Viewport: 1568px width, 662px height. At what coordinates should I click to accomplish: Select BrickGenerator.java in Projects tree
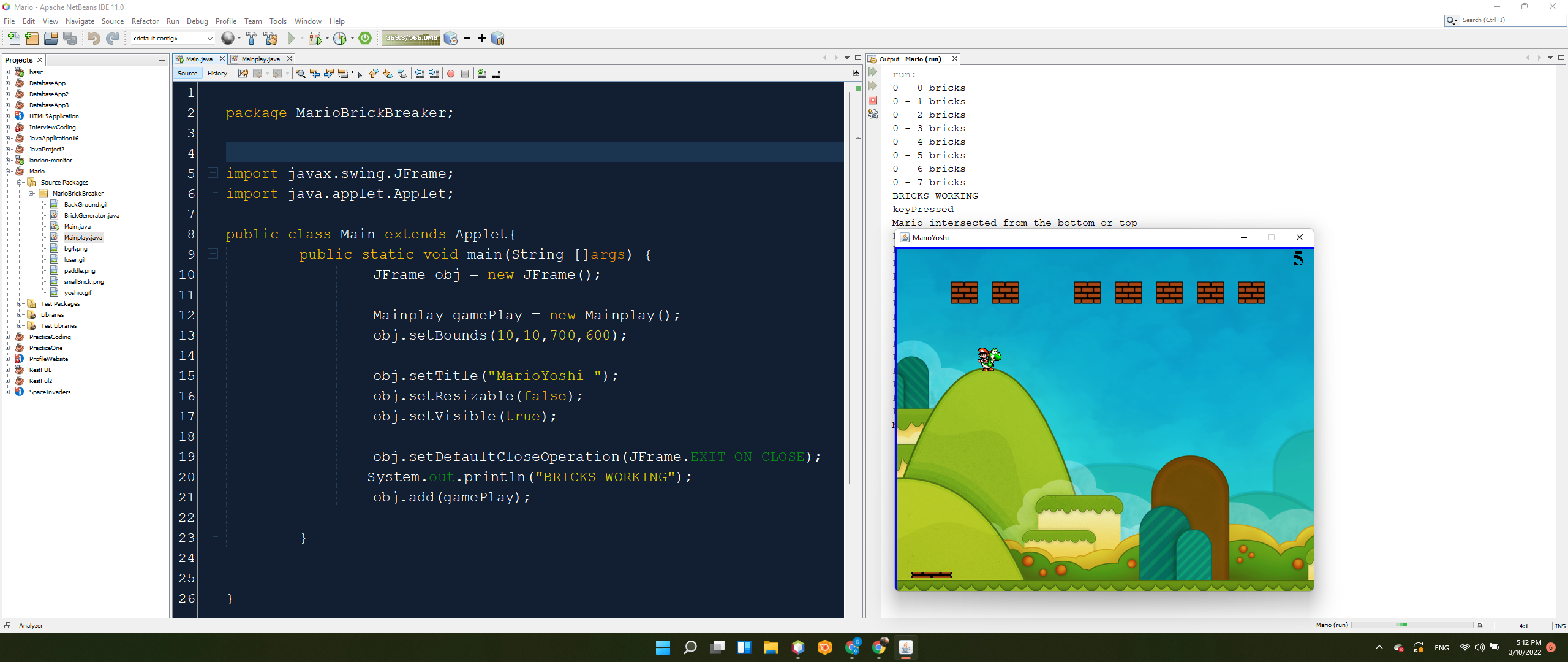(x=91, y=216)
